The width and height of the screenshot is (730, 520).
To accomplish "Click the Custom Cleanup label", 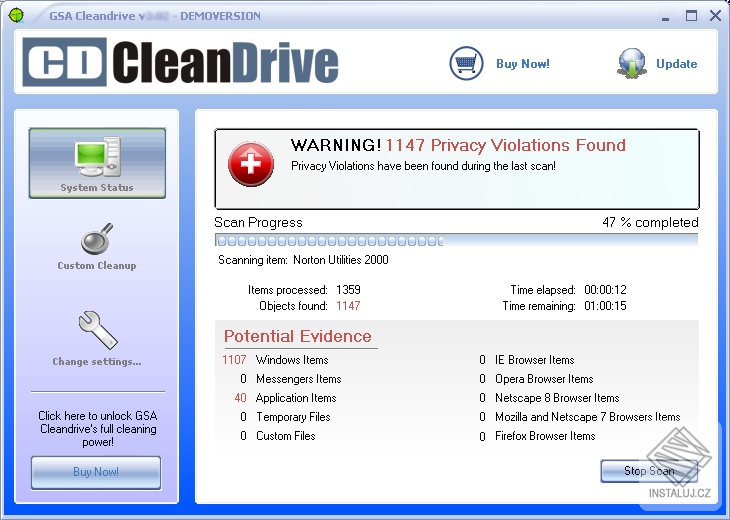I will tap(97, 265).
